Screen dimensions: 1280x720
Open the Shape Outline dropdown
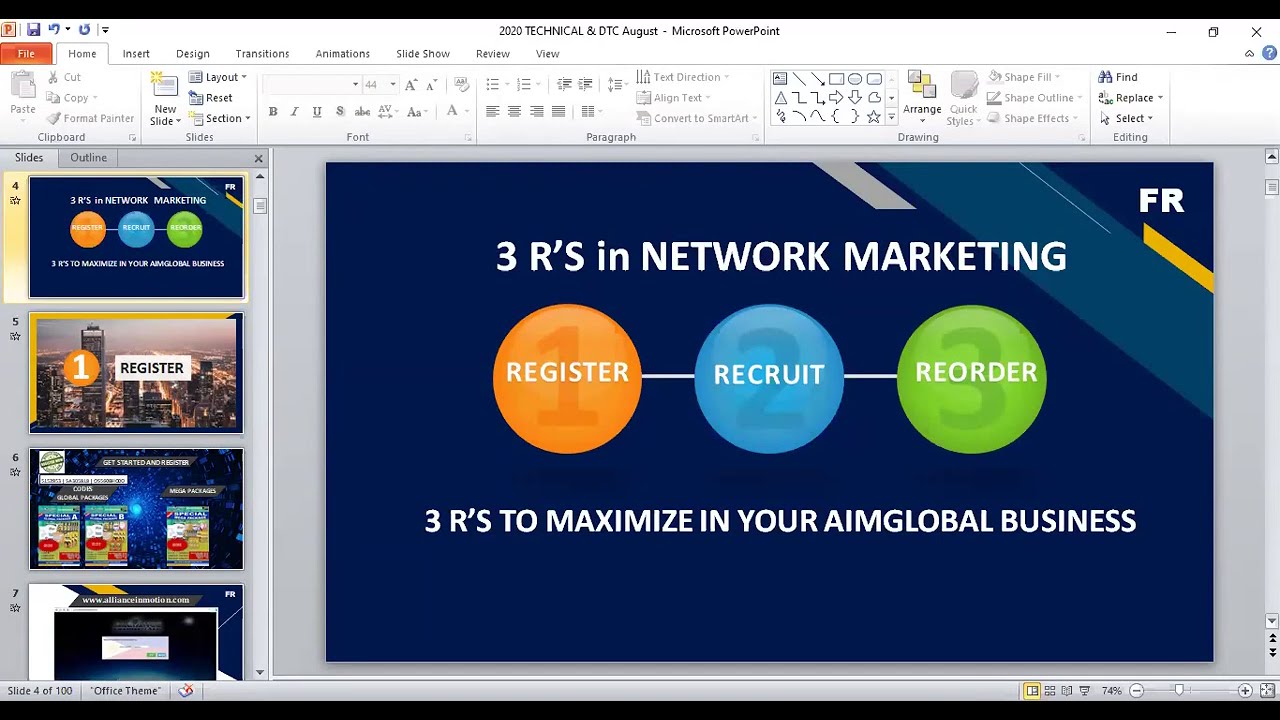tap(1036, 98)
